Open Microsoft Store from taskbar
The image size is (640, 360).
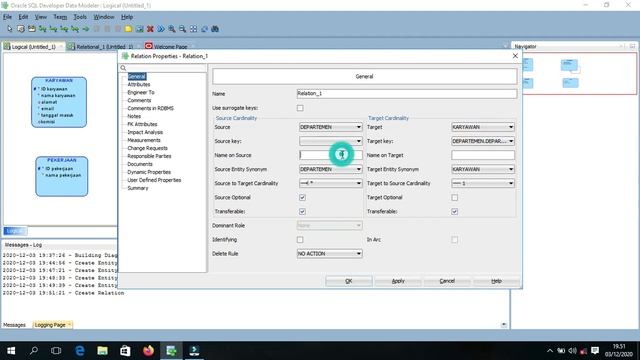click(125, 351)
